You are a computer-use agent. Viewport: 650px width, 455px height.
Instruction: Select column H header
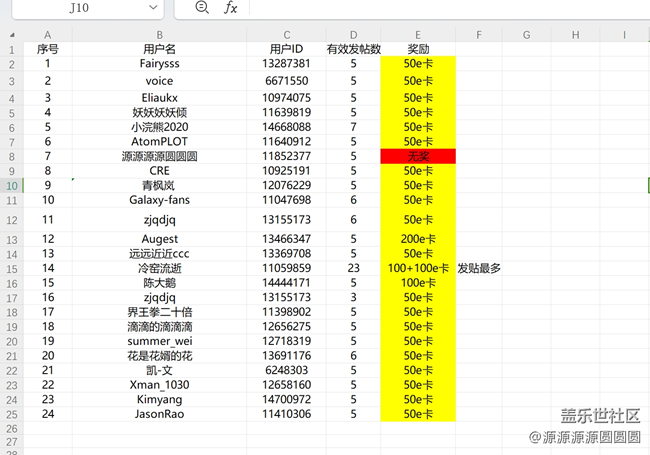pos(575,35)
